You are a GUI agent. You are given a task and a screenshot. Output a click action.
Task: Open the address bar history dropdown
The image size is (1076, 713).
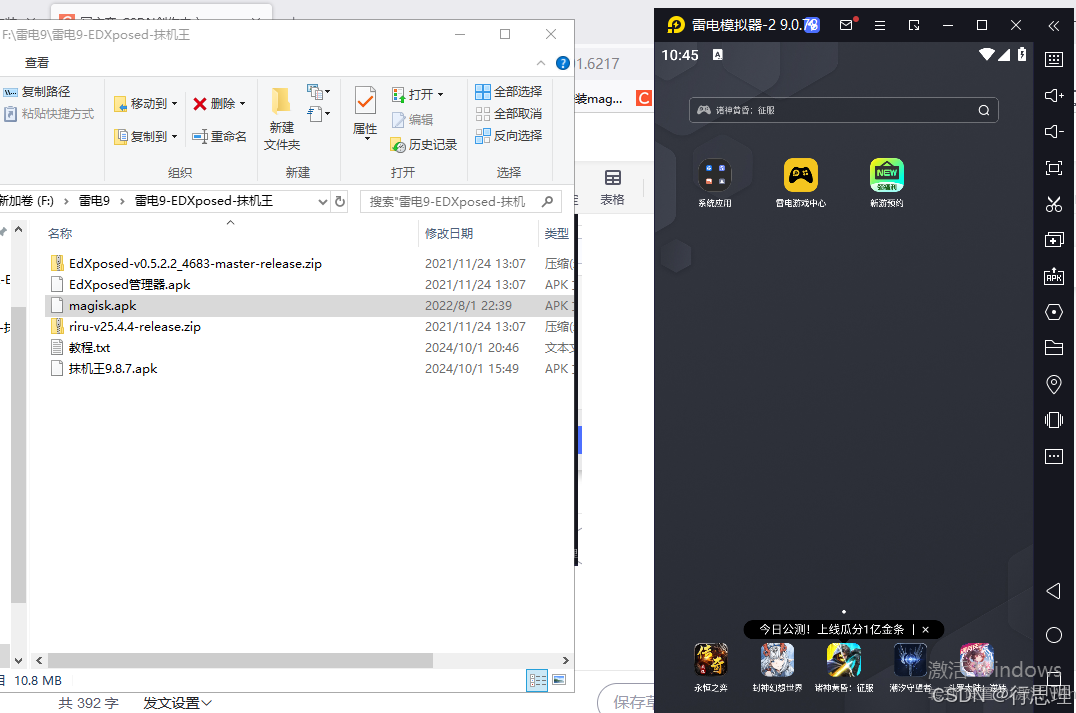(x=323, y=202)
